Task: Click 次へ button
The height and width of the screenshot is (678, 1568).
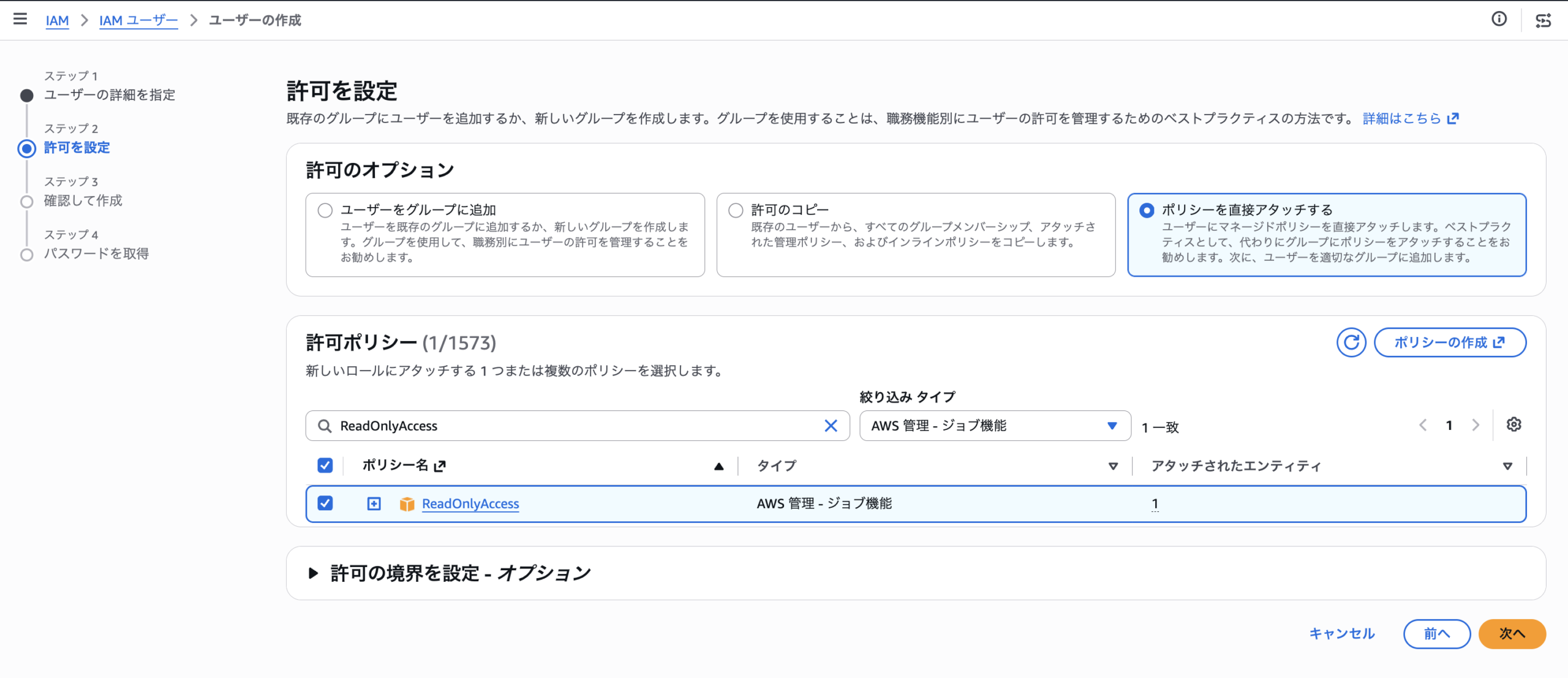Action: 1512,634
